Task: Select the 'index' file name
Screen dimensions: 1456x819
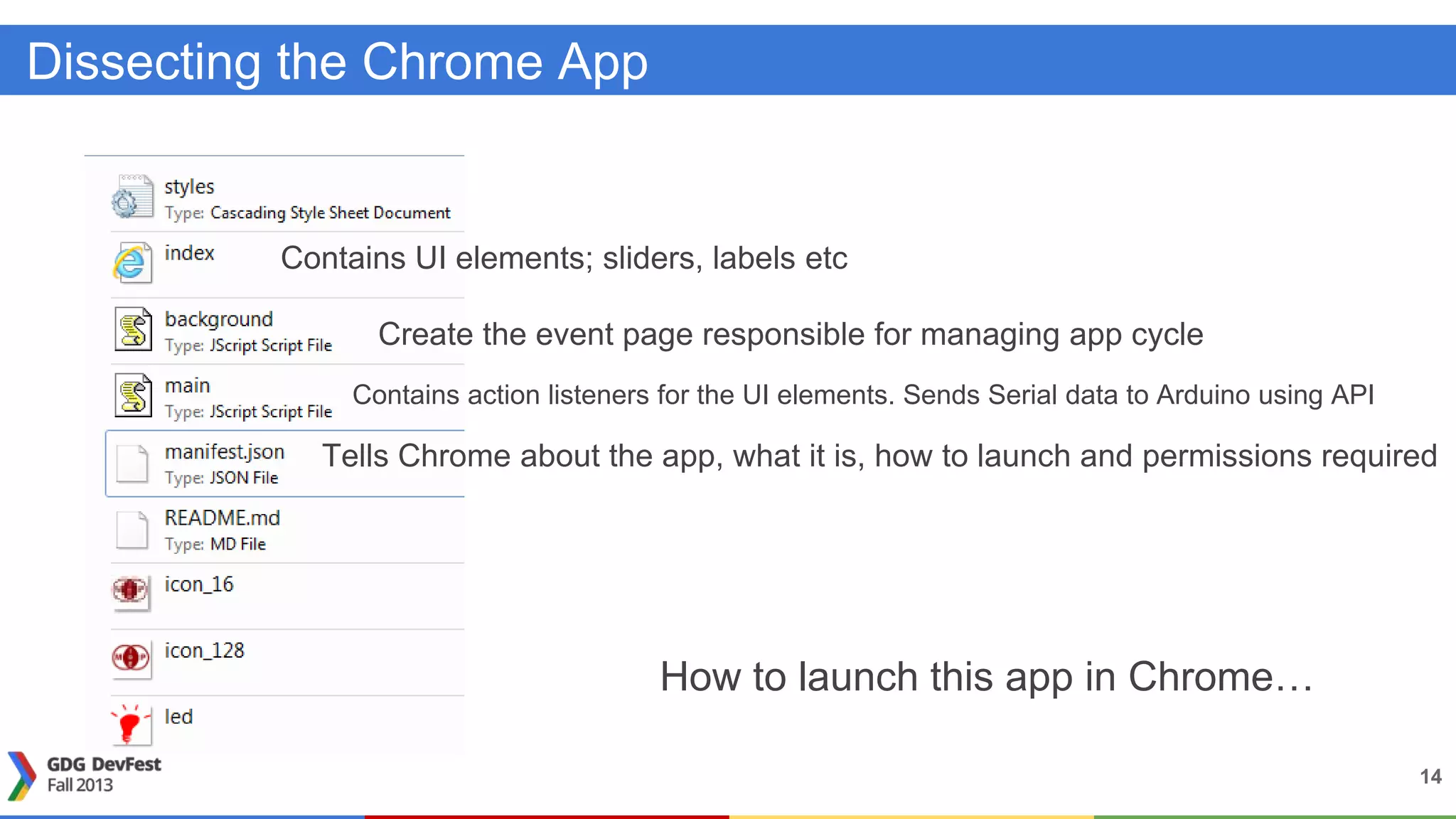Action: click(x=189, y=253)
